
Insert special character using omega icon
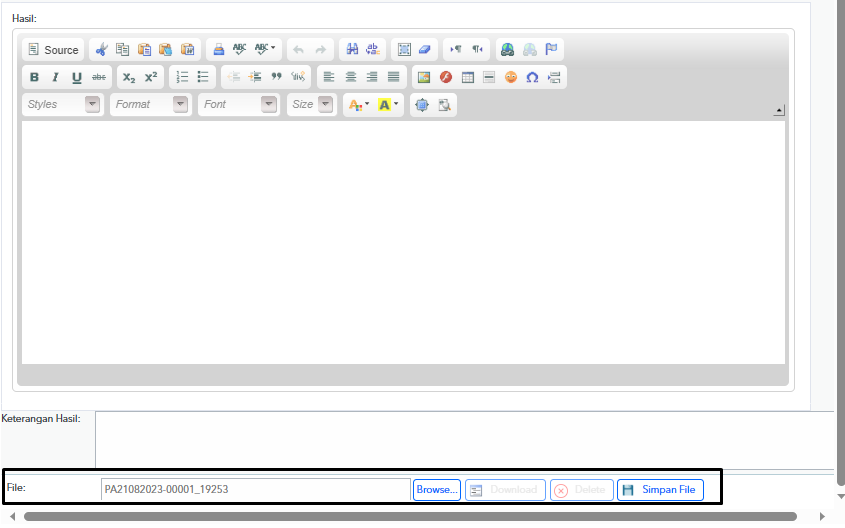coord(532,77)
